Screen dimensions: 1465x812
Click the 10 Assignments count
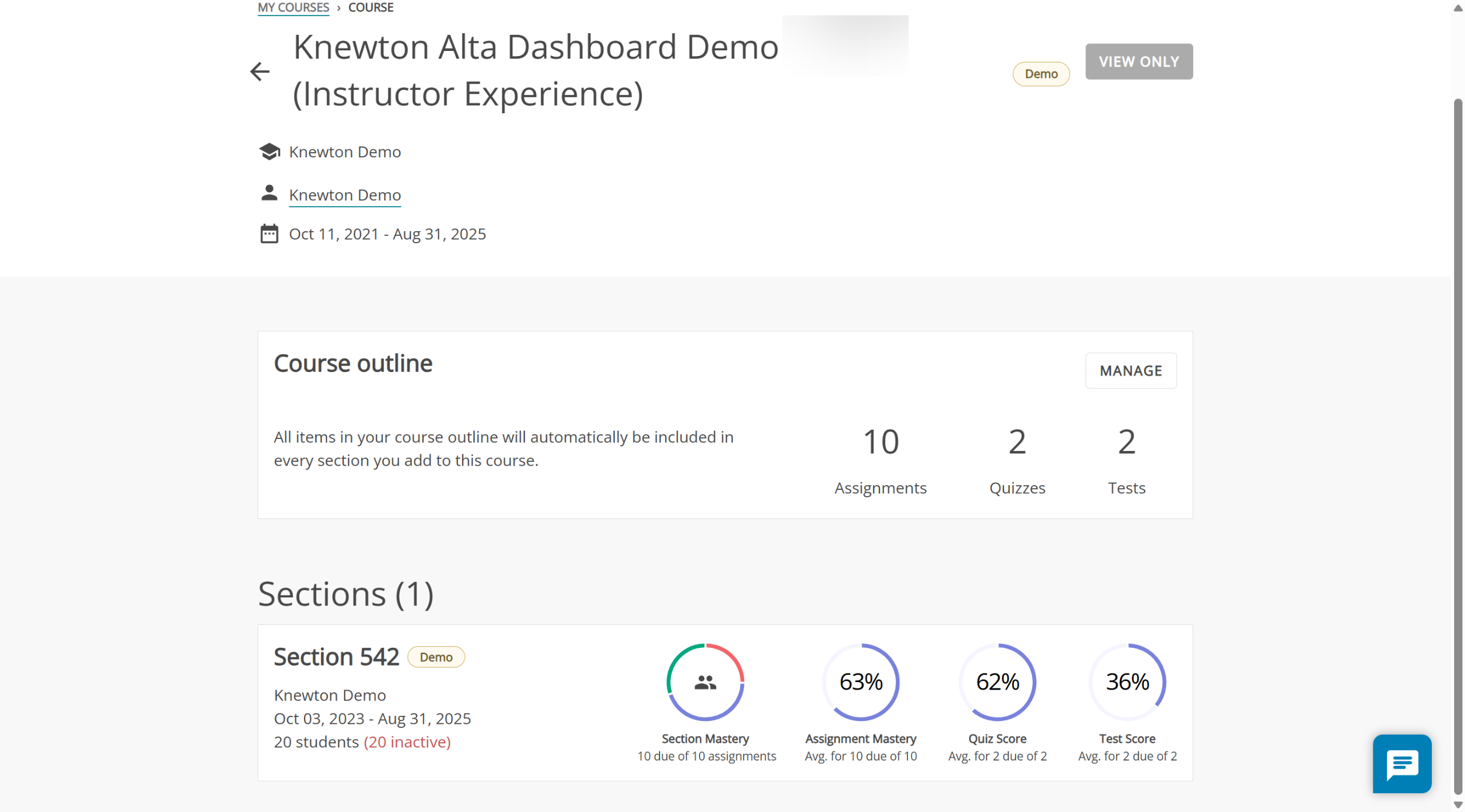point(880,442)
